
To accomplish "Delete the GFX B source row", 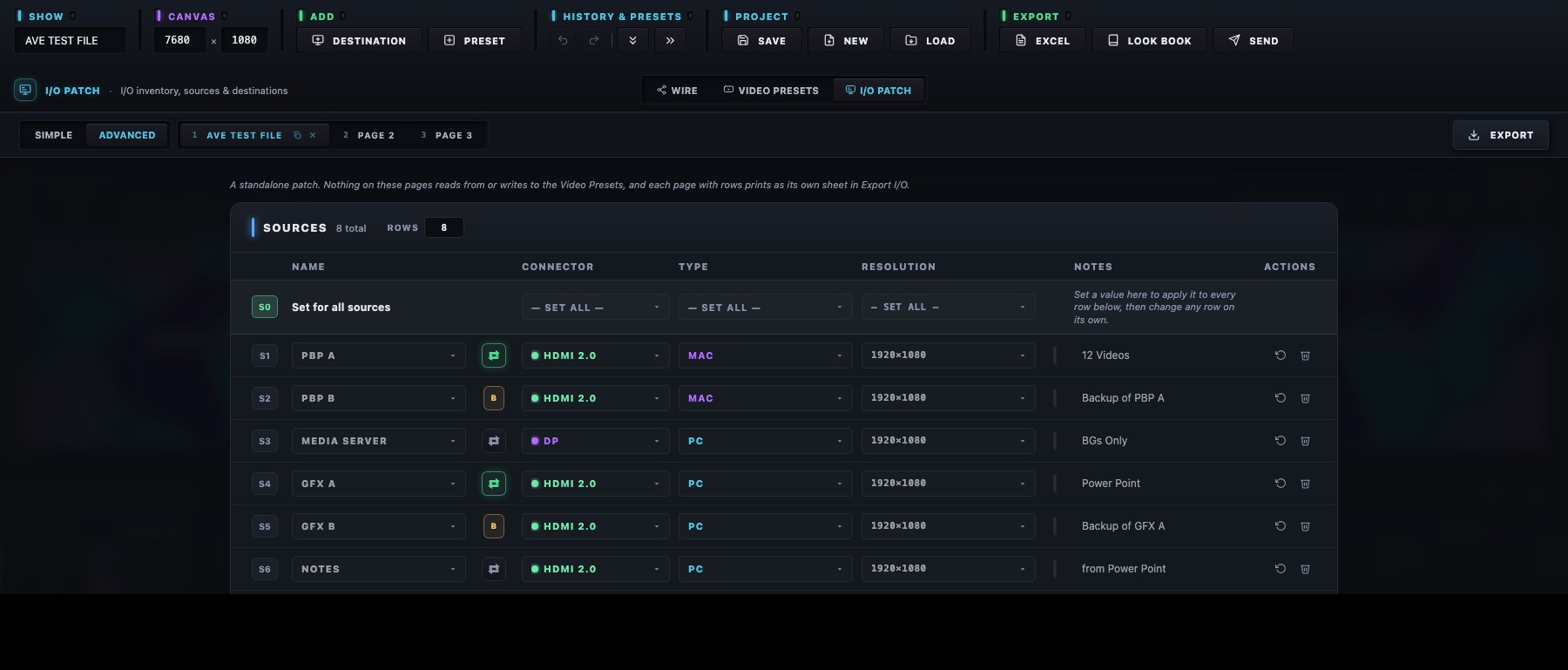I will [x=1305, y=526].
